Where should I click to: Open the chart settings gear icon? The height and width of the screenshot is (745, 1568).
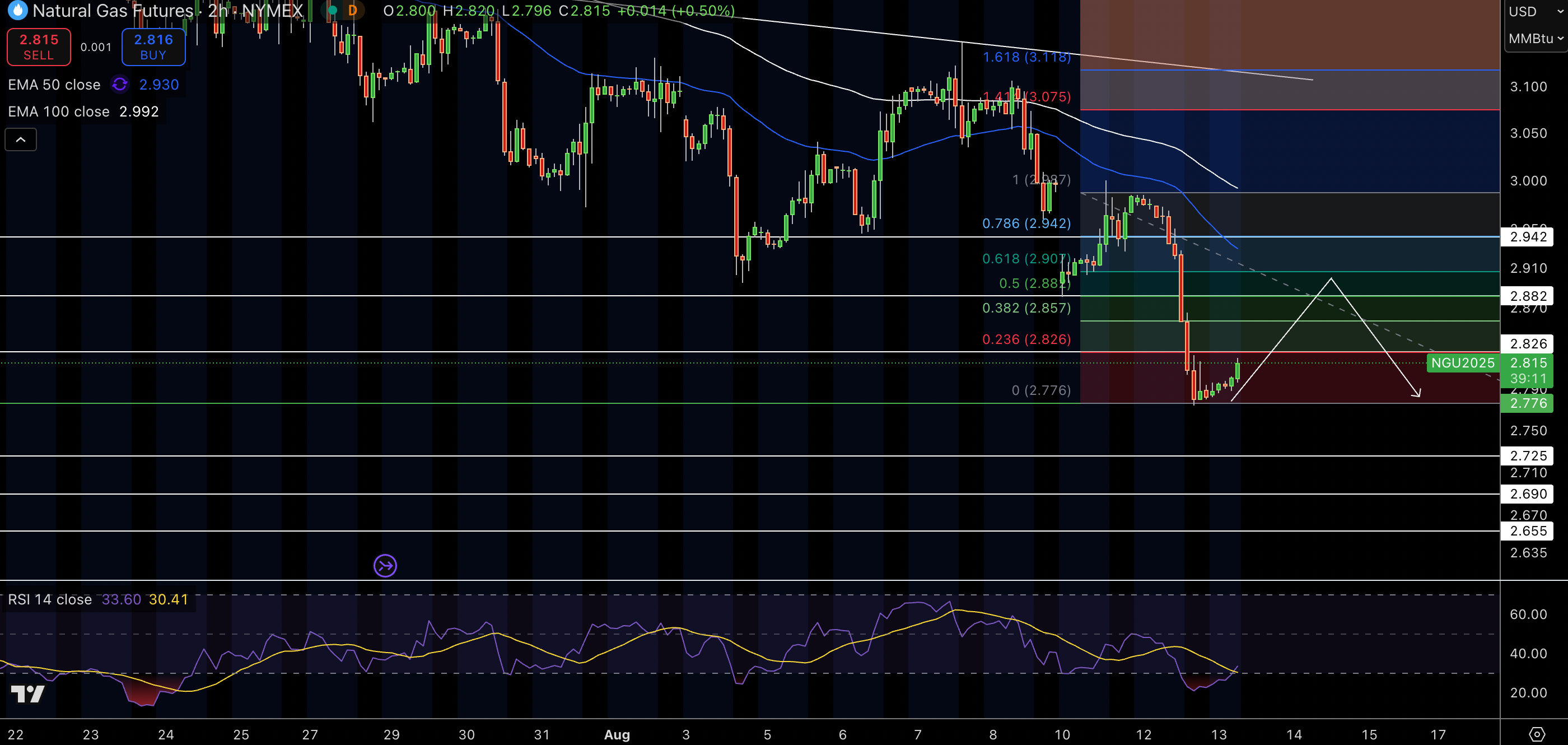(x=1537, y=734)
